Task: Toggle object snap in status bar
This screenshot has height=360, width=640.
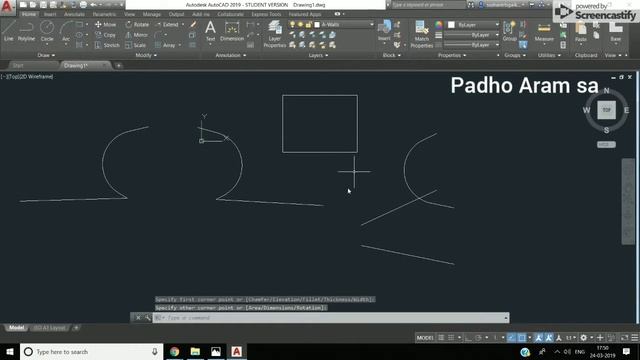Action: (x=522, y=338)
